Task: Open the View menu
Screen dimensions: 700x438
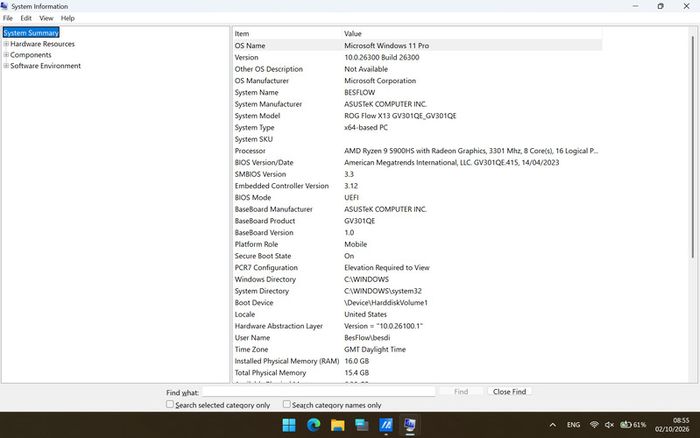Action: pyautogui.click(x=46, y=18)
